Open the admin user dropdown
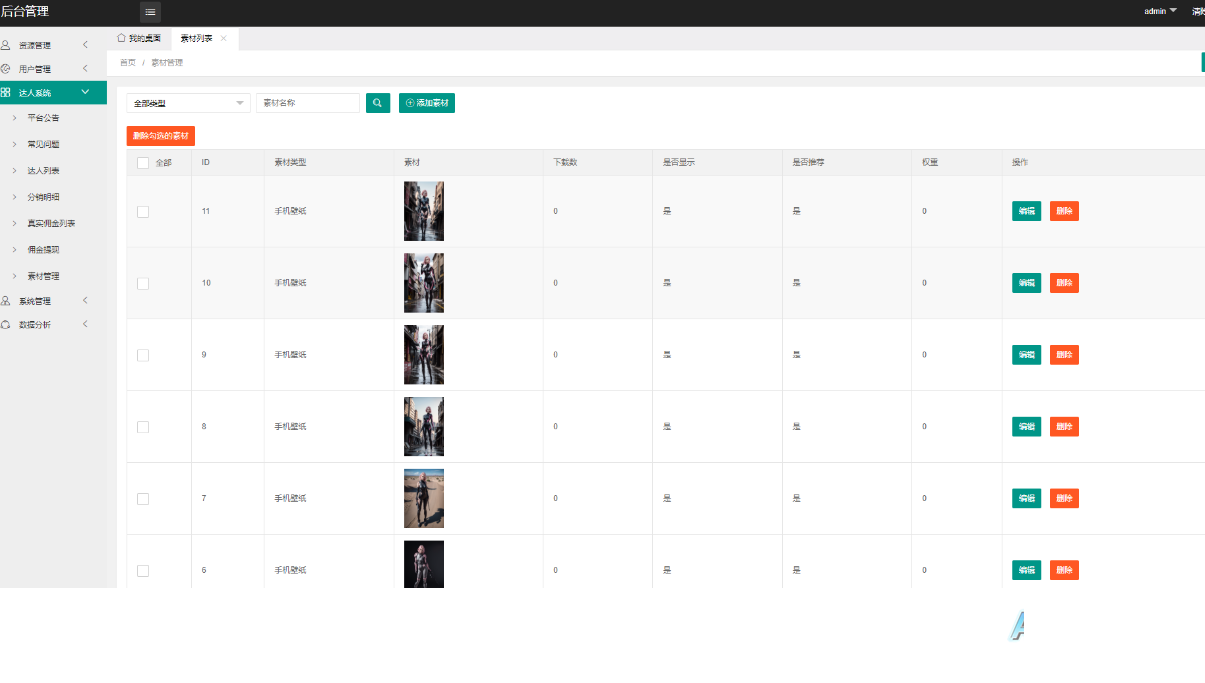1205x683 pixels. pos(1160,11)
